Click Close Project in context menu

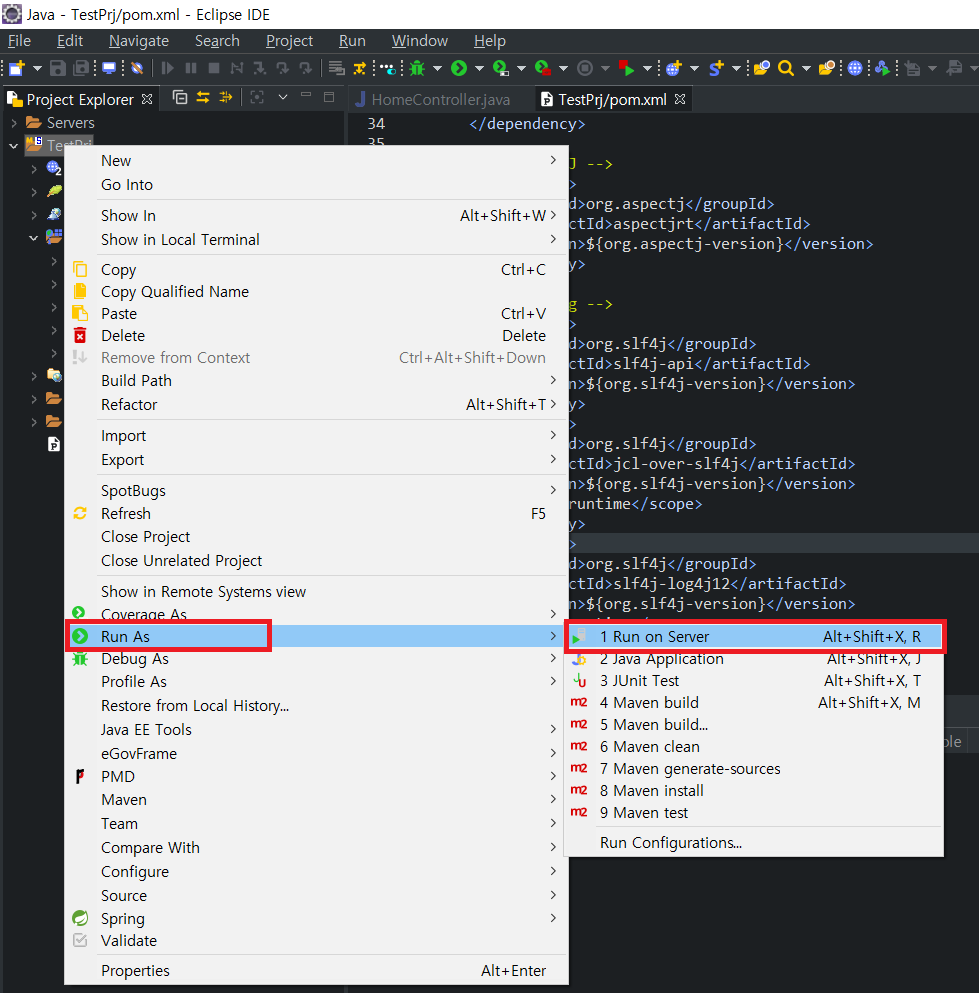coord(316,537)
